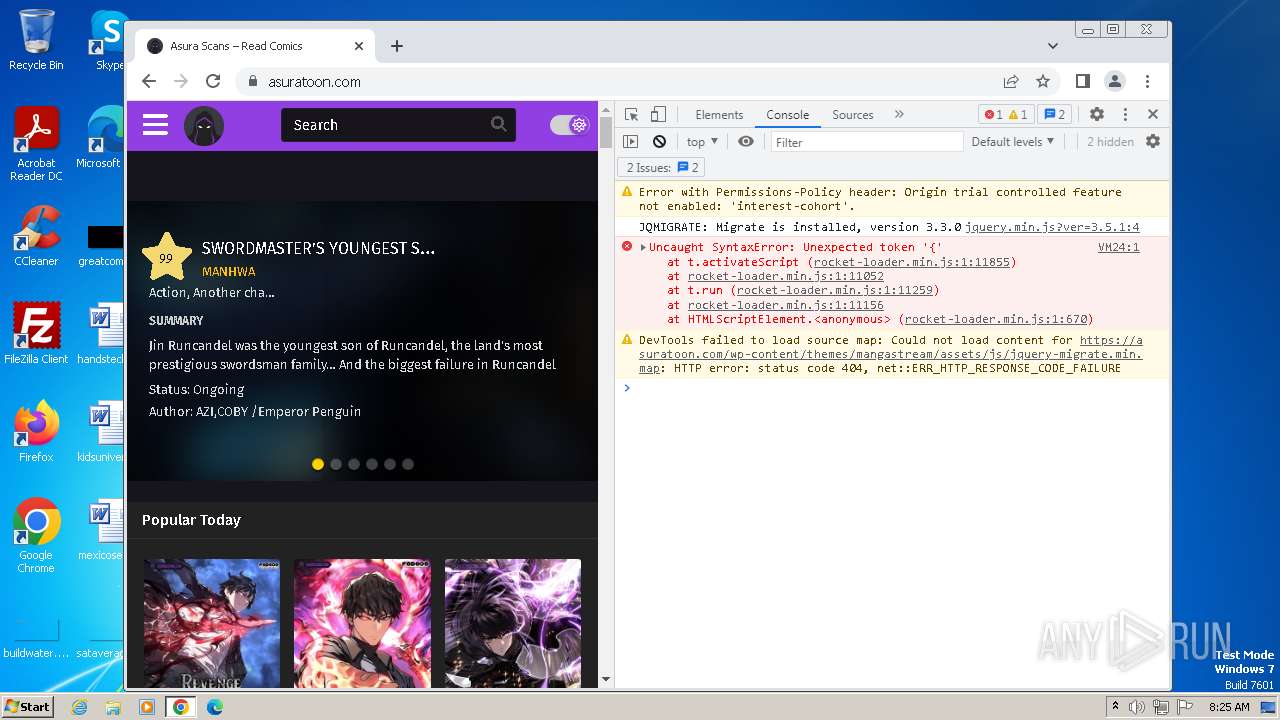This screenshot has width=1280, height=720.
Task: Click the search magnifier icon on the site
Action: point(498,124)
